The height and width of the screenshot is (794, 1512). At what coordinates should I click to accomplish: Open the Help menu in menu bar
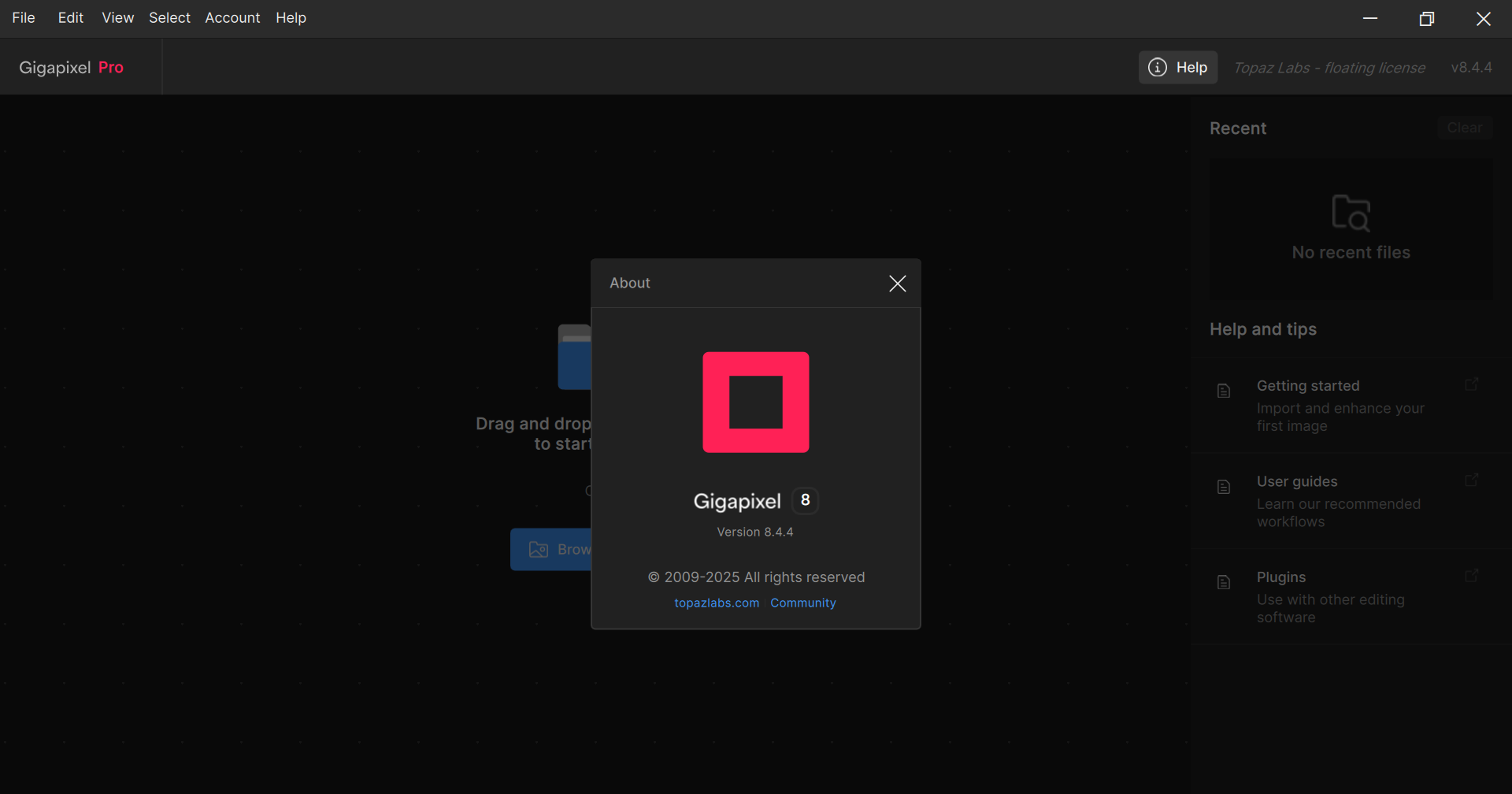tap(291, 18)
